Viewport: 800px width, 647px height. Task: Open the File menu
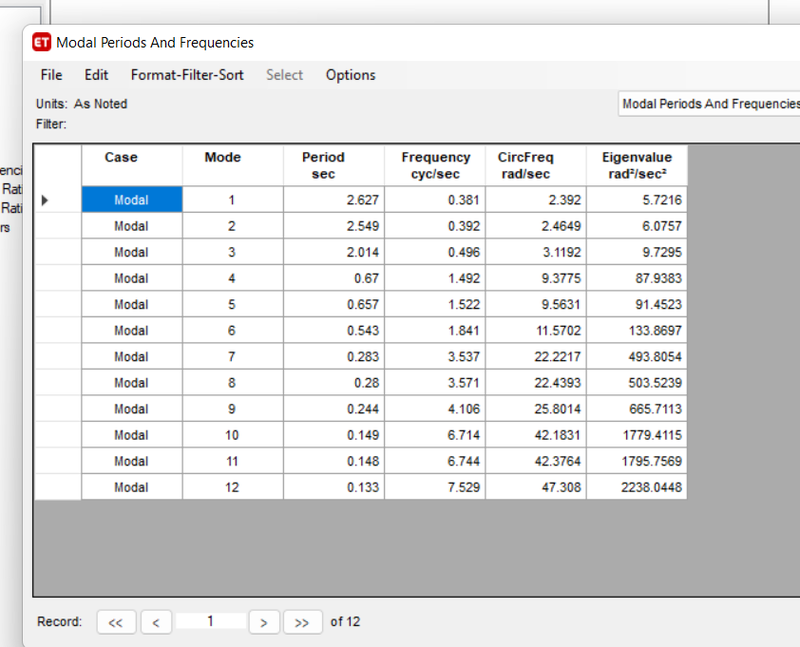pos(52,75)
